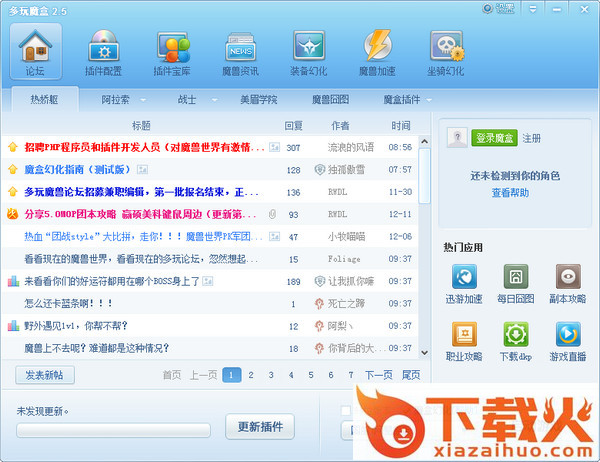Open 插件配置 plugin configuration
This screenshot has height=462, width=600.
click(x=103, y=51)
